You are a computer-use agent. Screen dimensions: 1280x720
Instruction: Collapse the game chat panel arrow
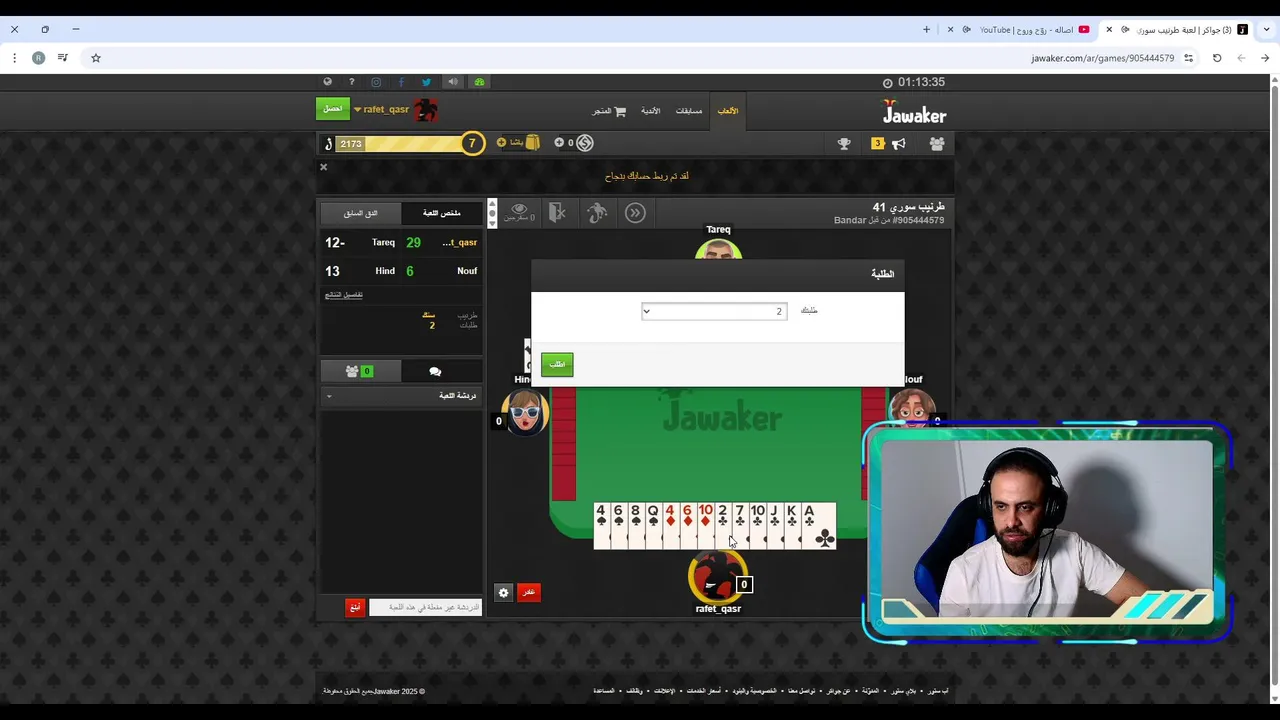329,396
